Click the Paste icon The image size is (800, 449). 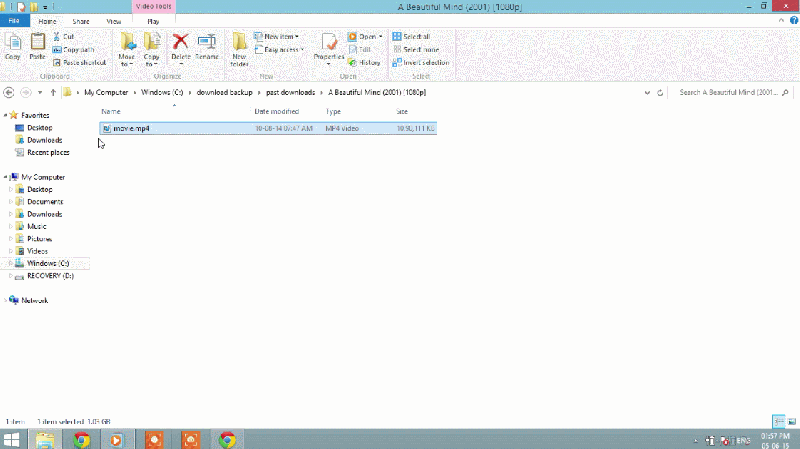[37, 46]
